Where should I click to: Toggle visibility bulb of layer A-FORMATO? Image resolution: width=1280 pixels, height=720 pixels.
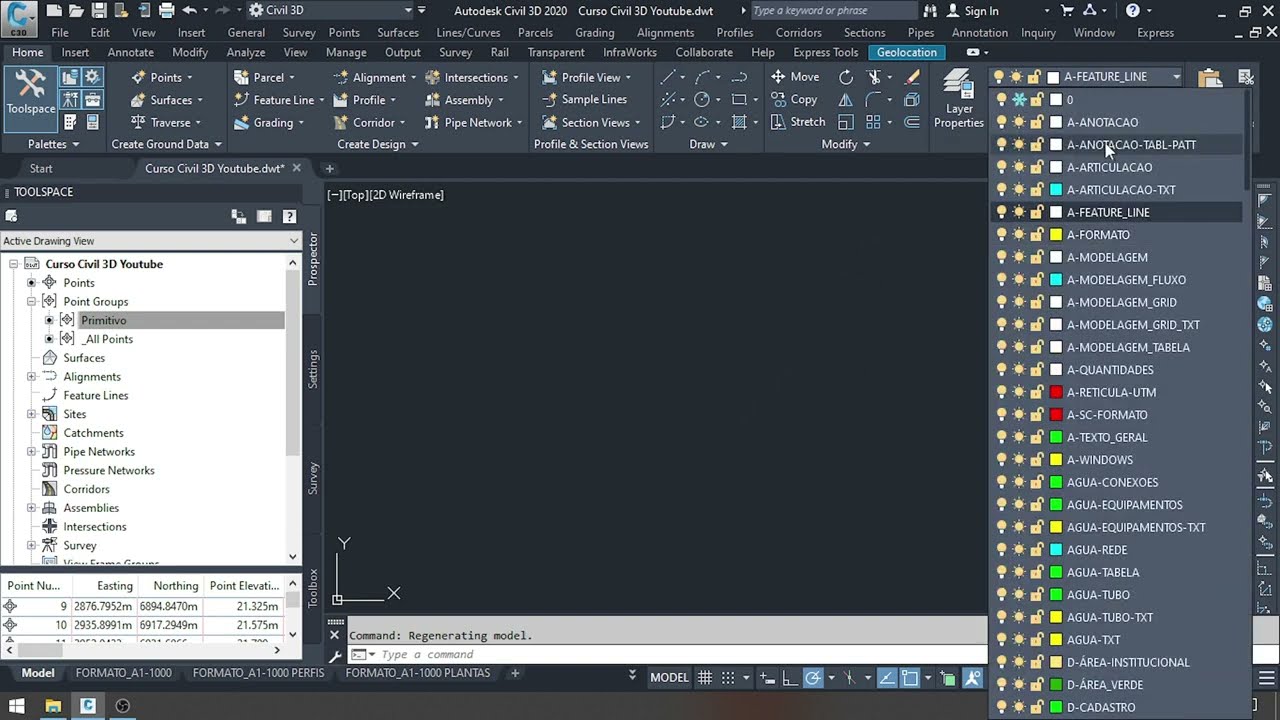click(1001, 235)
